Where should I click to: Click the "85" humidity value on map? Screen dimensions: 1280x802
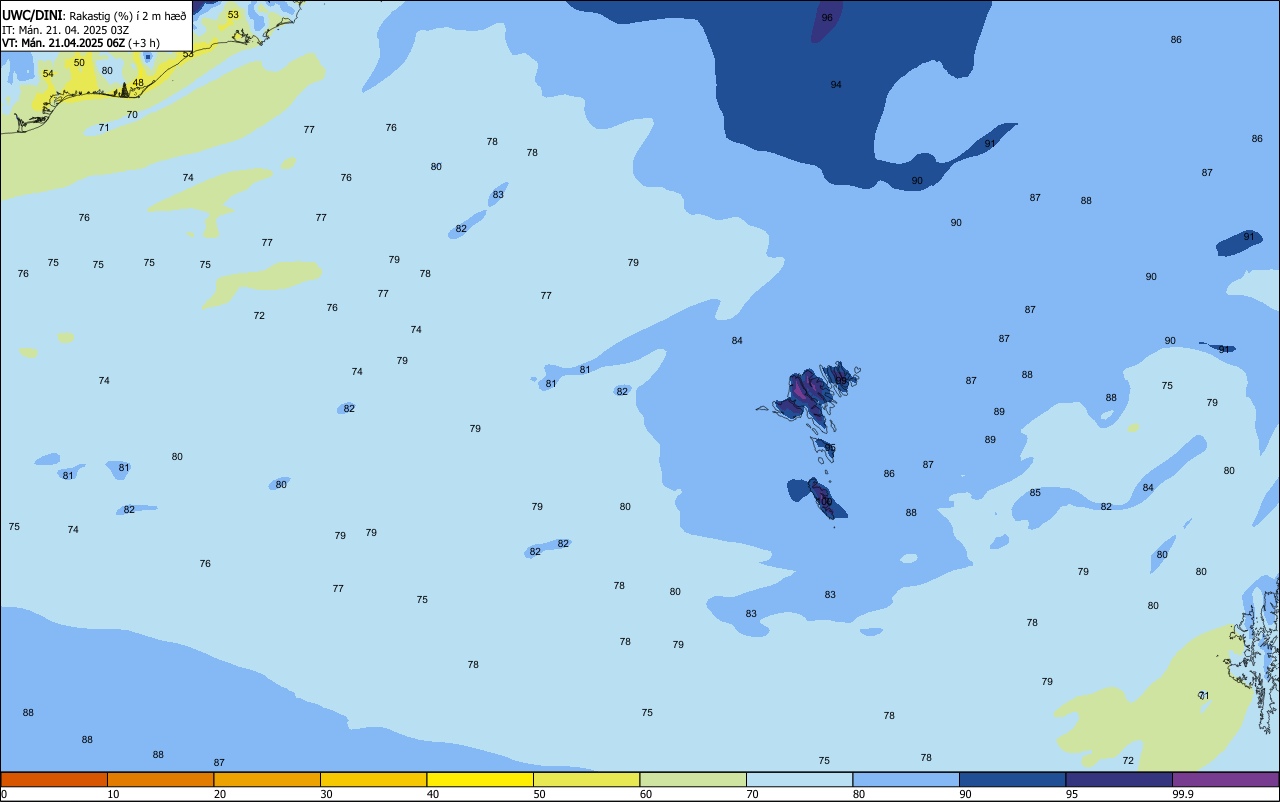[x=1035, y=493]
